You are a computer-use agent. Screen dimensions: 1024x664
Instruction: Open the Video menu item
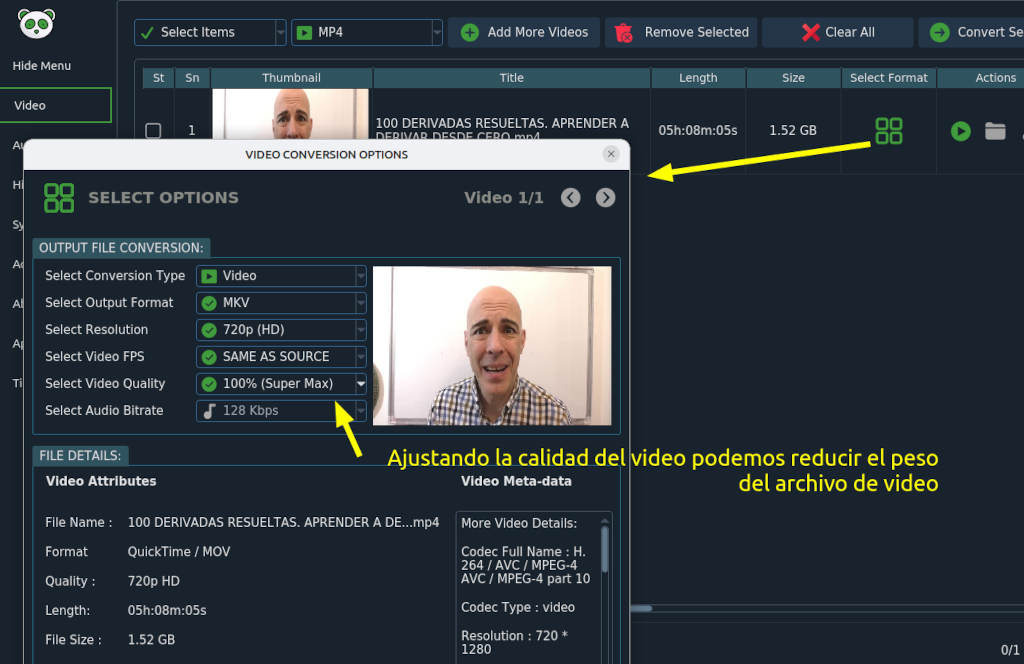(56, 105)
